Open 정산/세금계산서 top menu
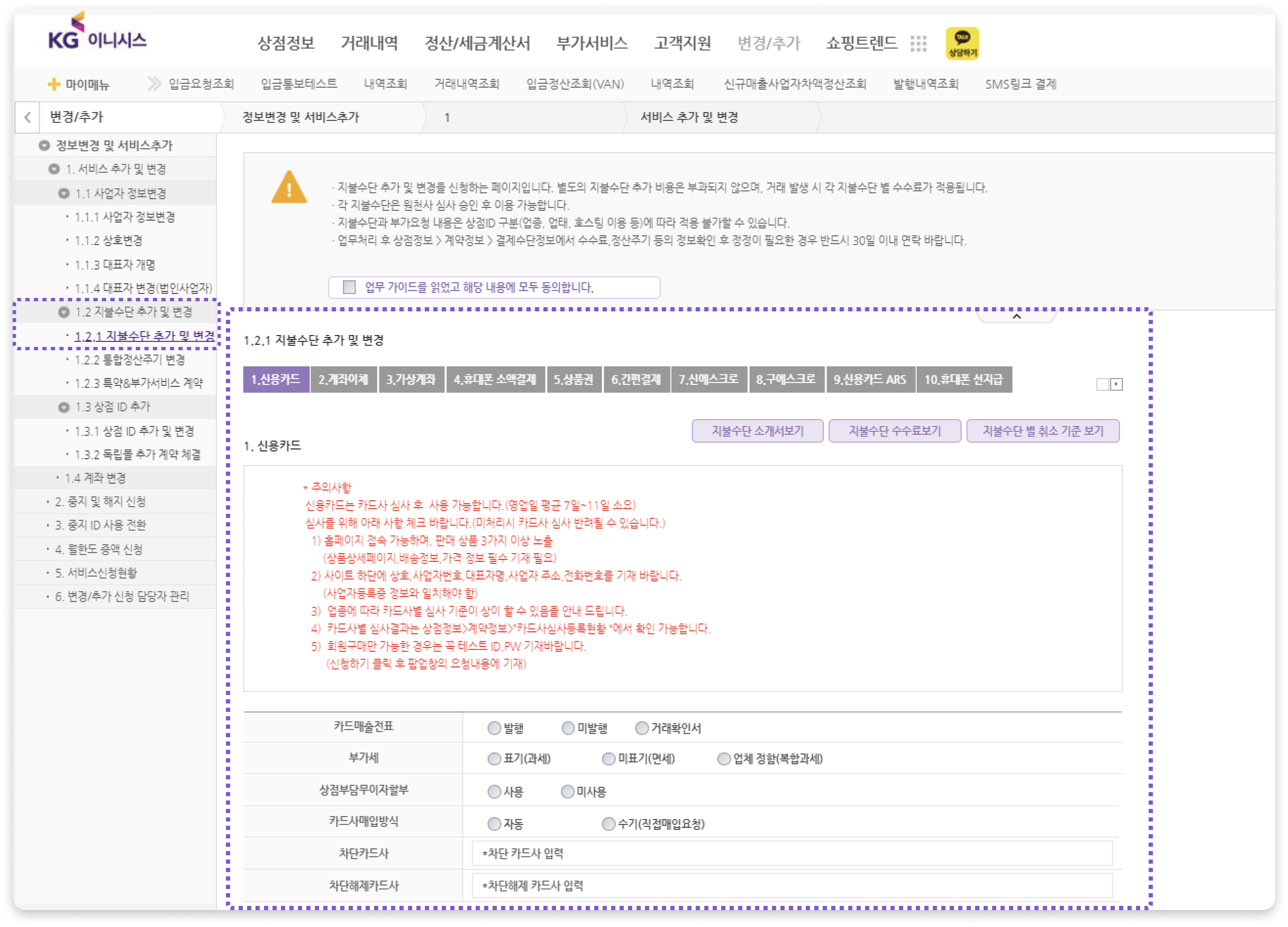The height and width of the screenshot is (927, 1288). (477, 43)
